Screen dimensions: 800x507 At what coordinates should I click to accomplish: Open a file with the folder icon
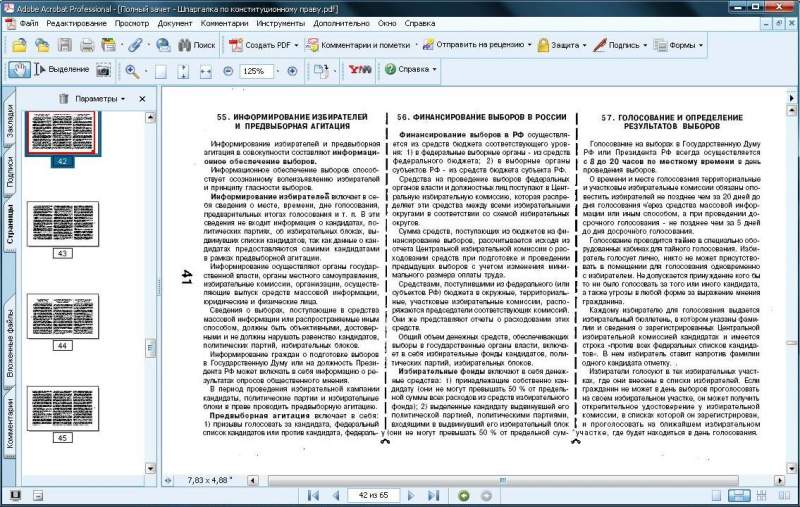point(19,45)
